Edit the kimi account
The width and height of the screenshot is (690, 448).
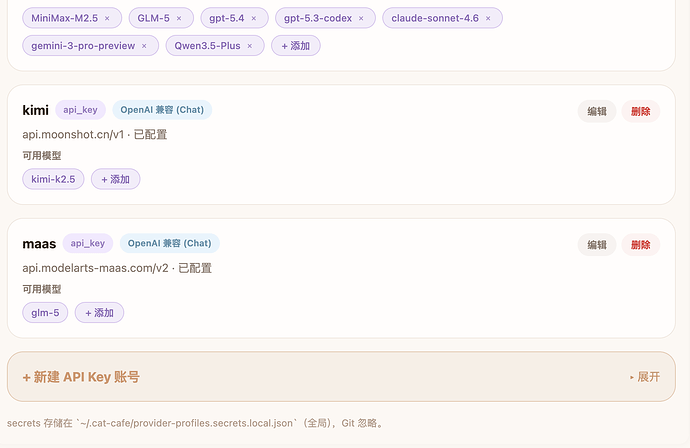[x=597, y=111]
